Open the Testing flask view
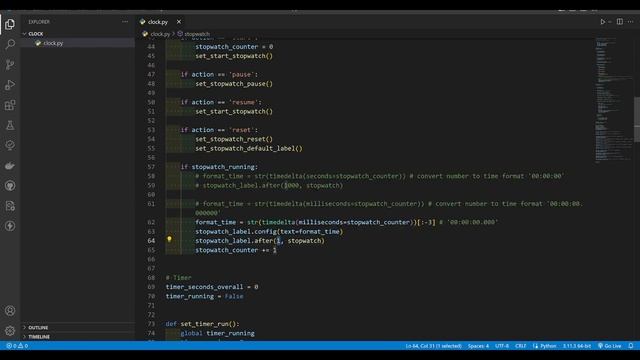Image resolution: width=640 pixels, height=360 pixels. point(10,125)
